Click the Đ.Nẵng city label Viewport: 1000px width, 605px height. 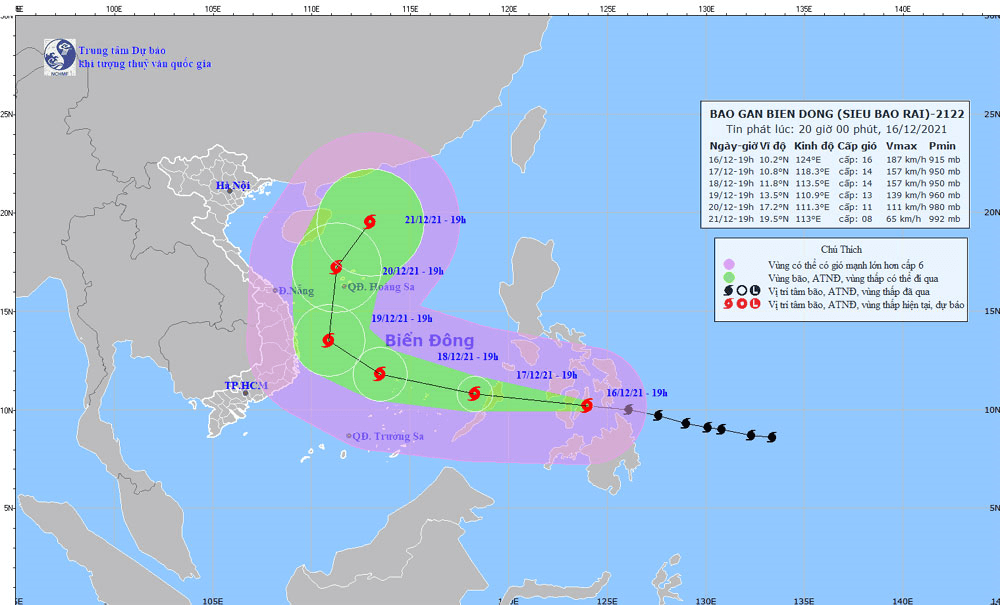click(x=297, y=291)
